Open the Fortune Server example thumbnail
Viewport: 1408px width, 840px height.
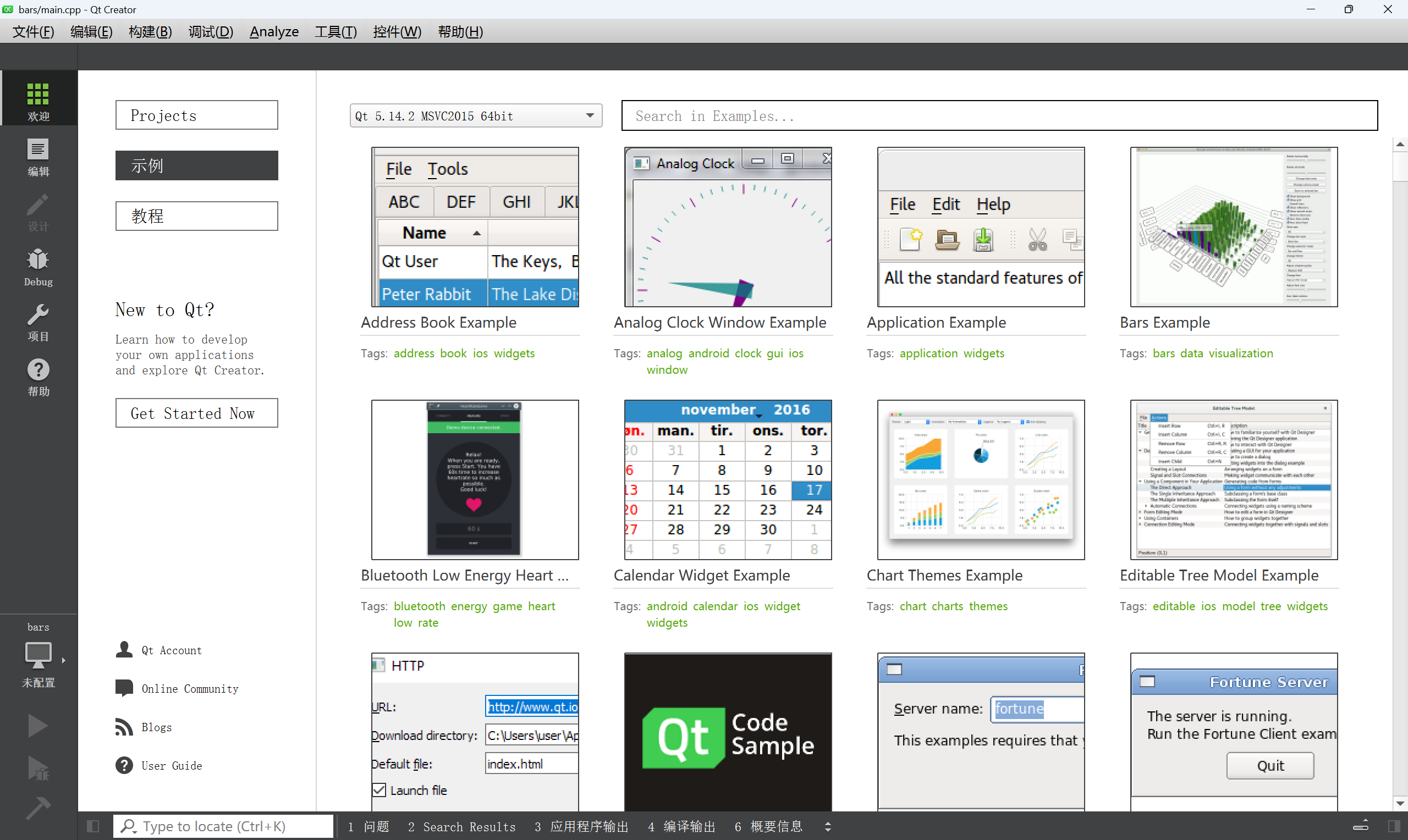coord(1234,732)
